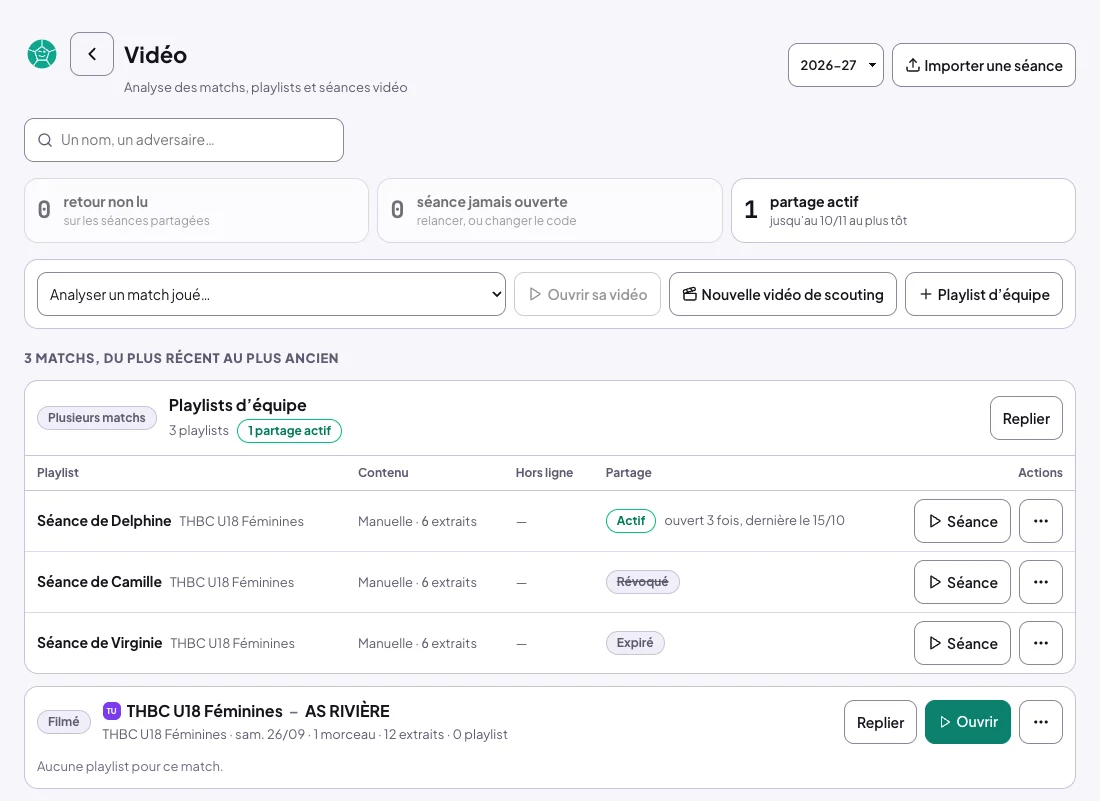Viewport: 1100px width, 801px height.
Task: Create a Nouvelle vidéo de scouting
Action: (x=783, y=295)
